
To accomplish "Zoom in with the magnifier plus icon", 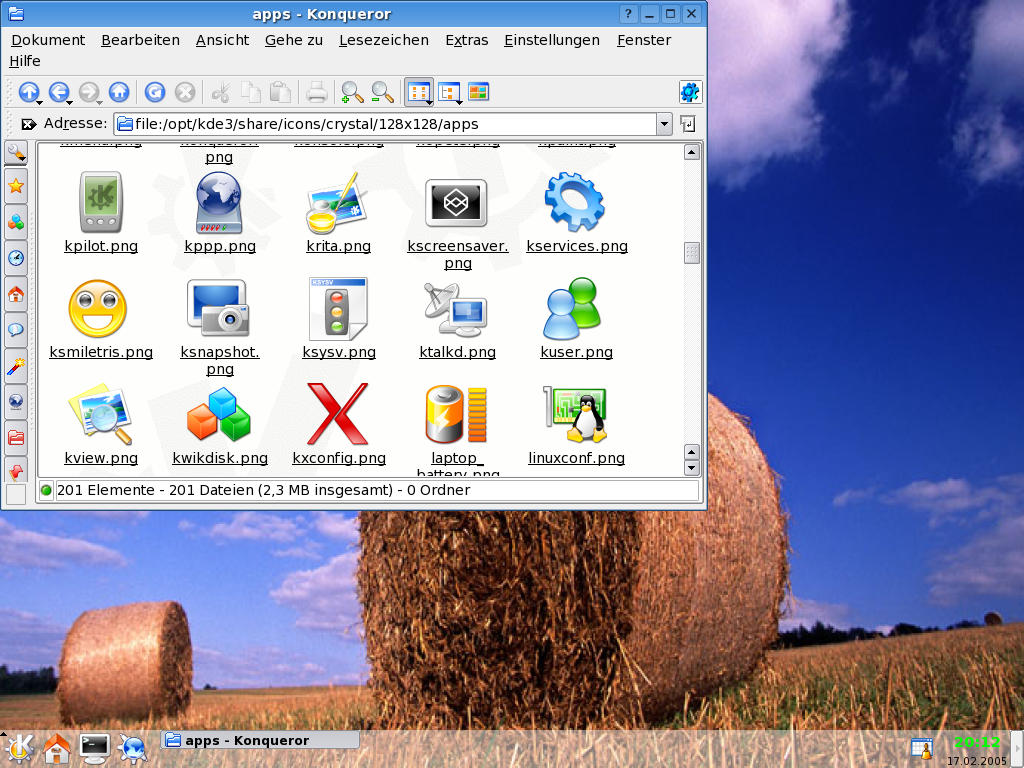I will point(353,92).
